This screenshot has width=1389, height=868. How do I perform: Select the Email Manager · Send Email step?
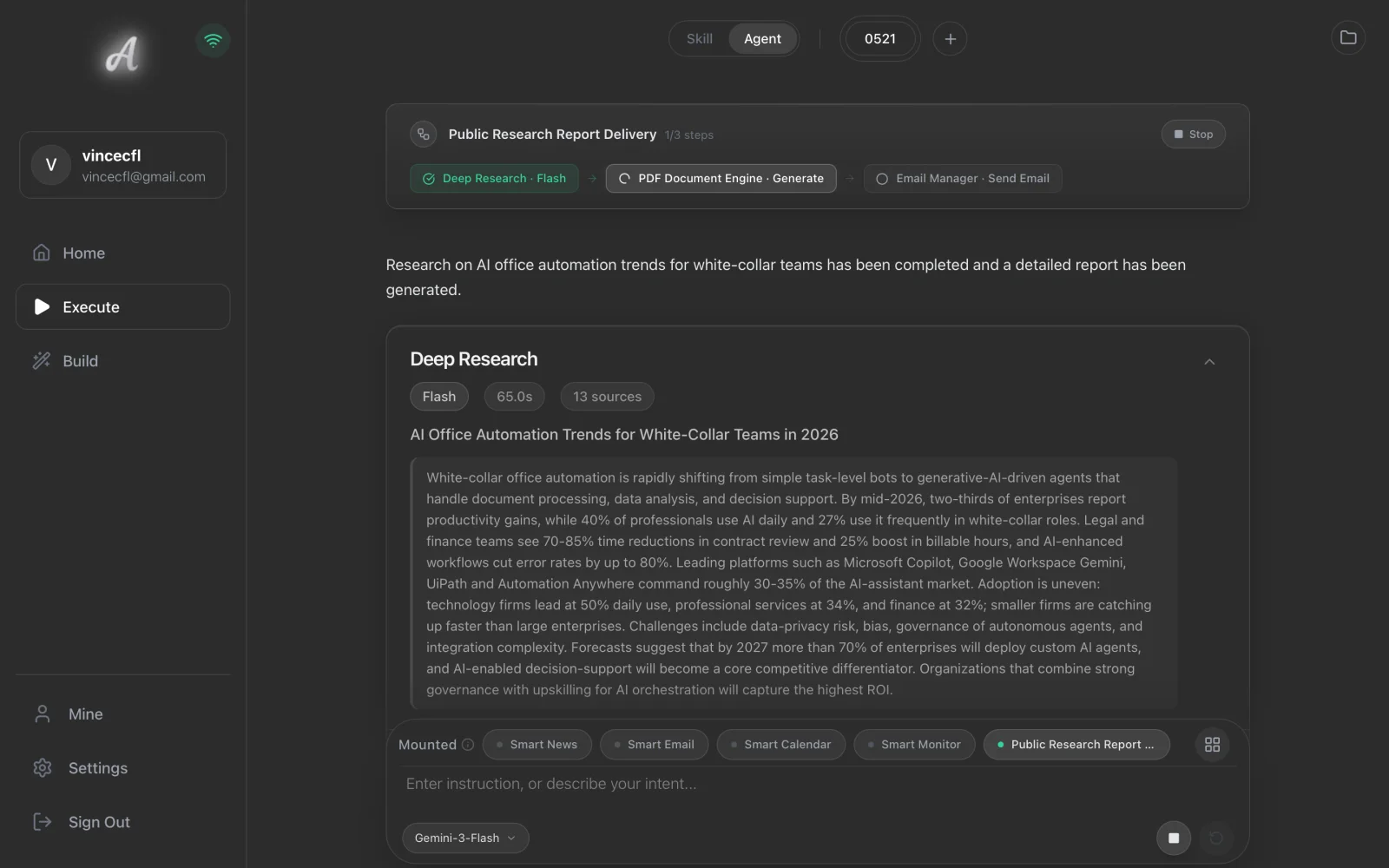(962, 179)
